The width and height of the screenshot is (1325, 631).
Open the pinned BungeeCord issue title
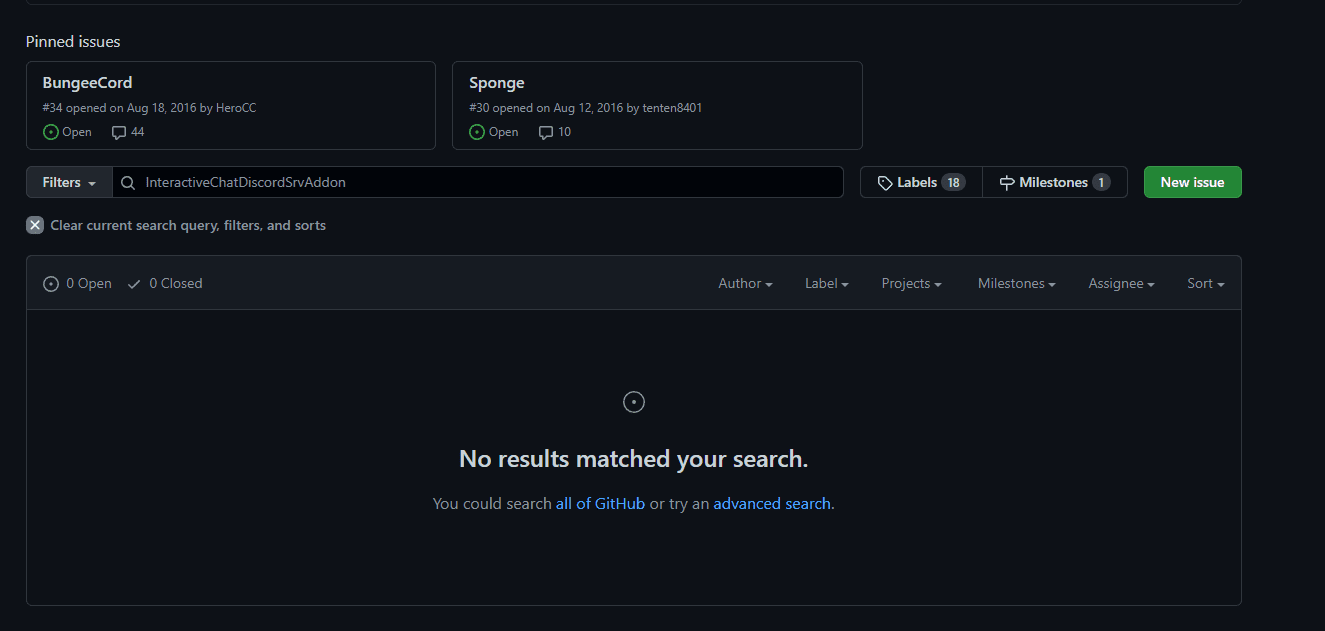[87, 83]
